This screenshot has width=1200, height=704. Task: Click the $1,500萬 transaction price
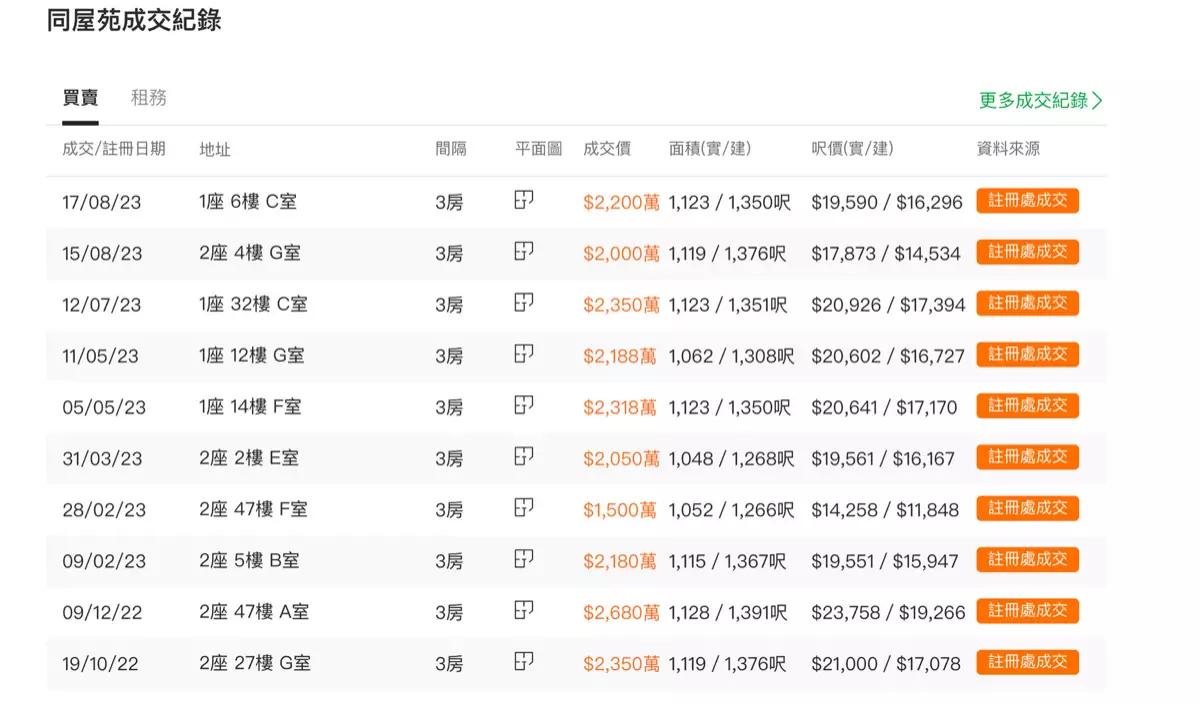[619, 509]
